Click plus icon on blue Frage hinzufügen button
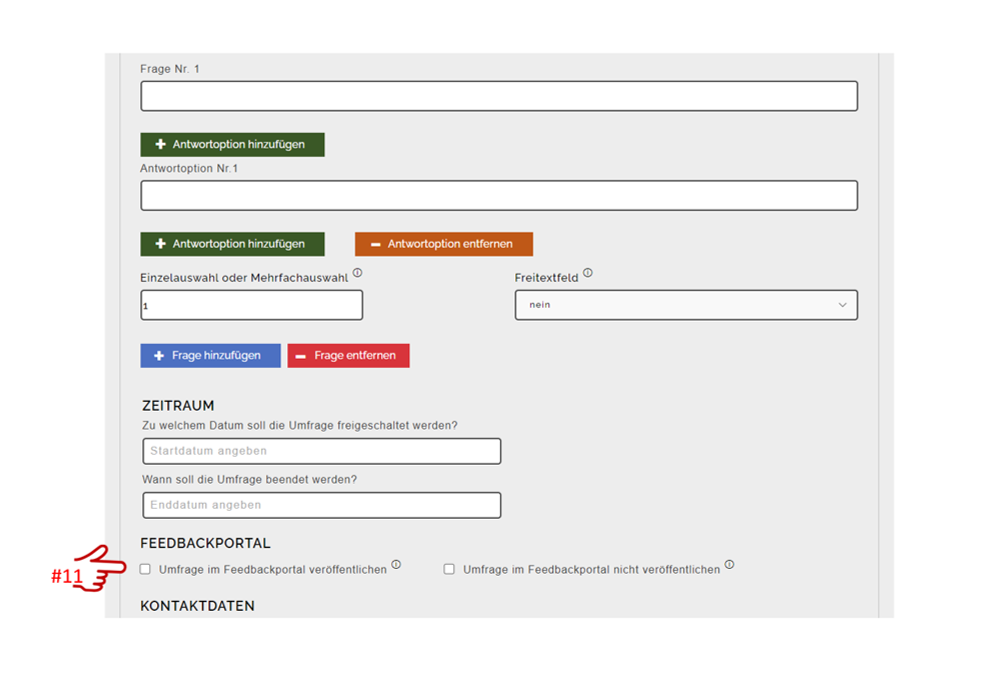Image resolution: width=993 pixels, height=680 pixels. pos(159,356)
